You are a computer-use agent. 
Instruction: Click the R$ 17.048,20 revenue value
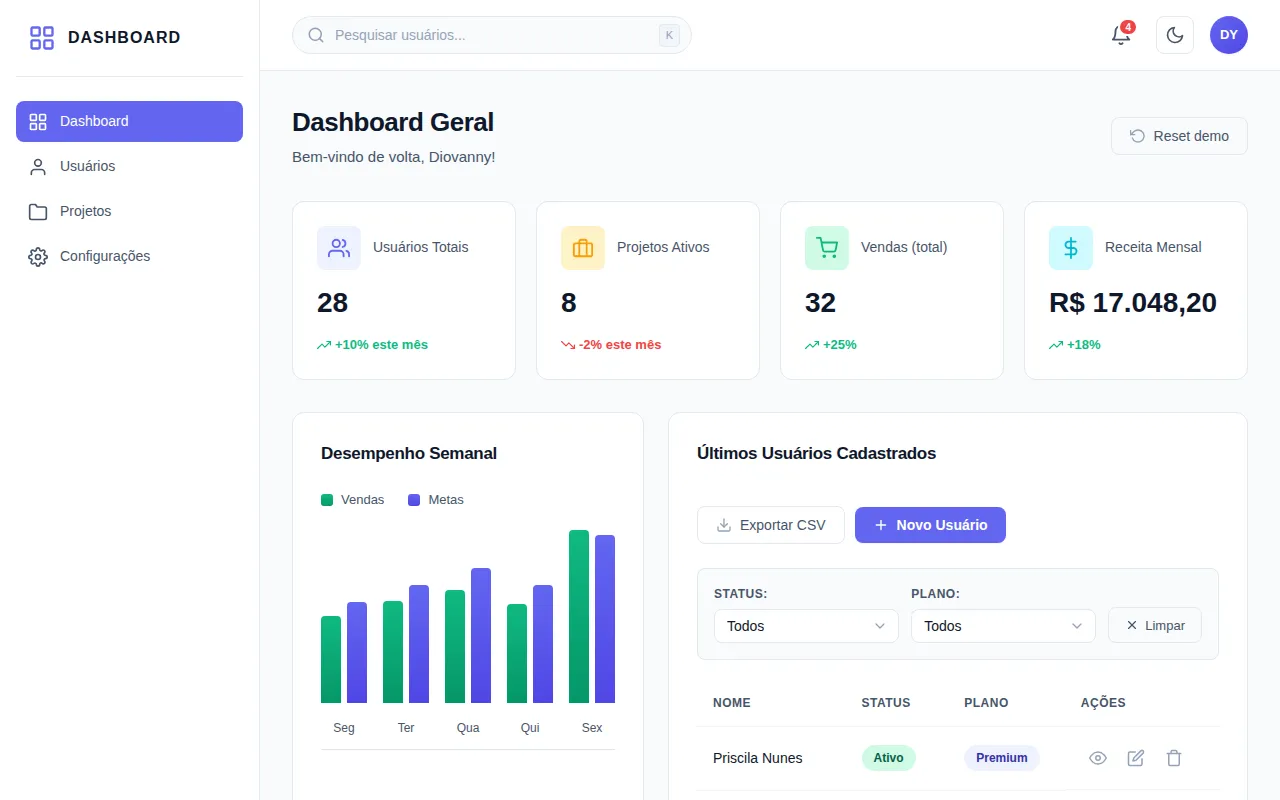[x=1133, y=303]
